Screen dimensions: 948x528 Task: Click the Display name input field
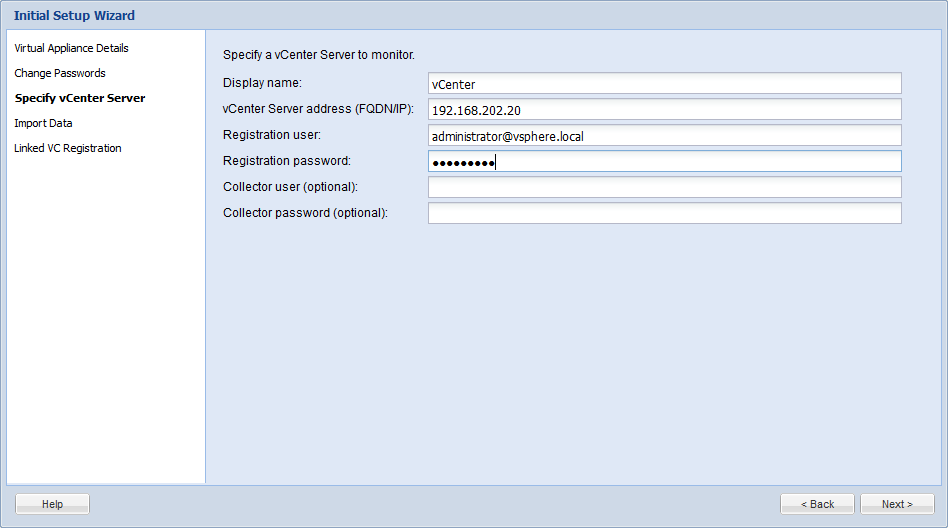click(x=664, y=83)
